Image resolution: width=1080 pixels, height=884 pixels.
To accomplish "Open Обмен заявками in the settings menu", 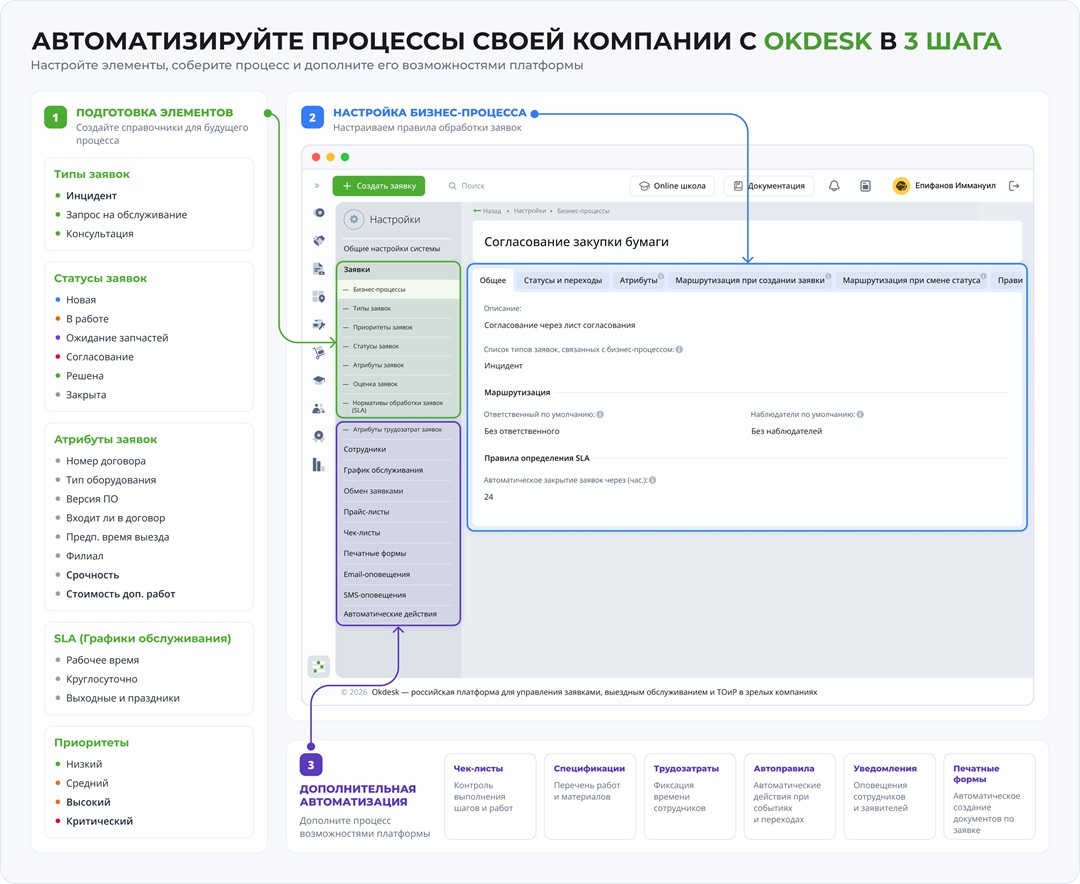I will click(x=398, y=491).
